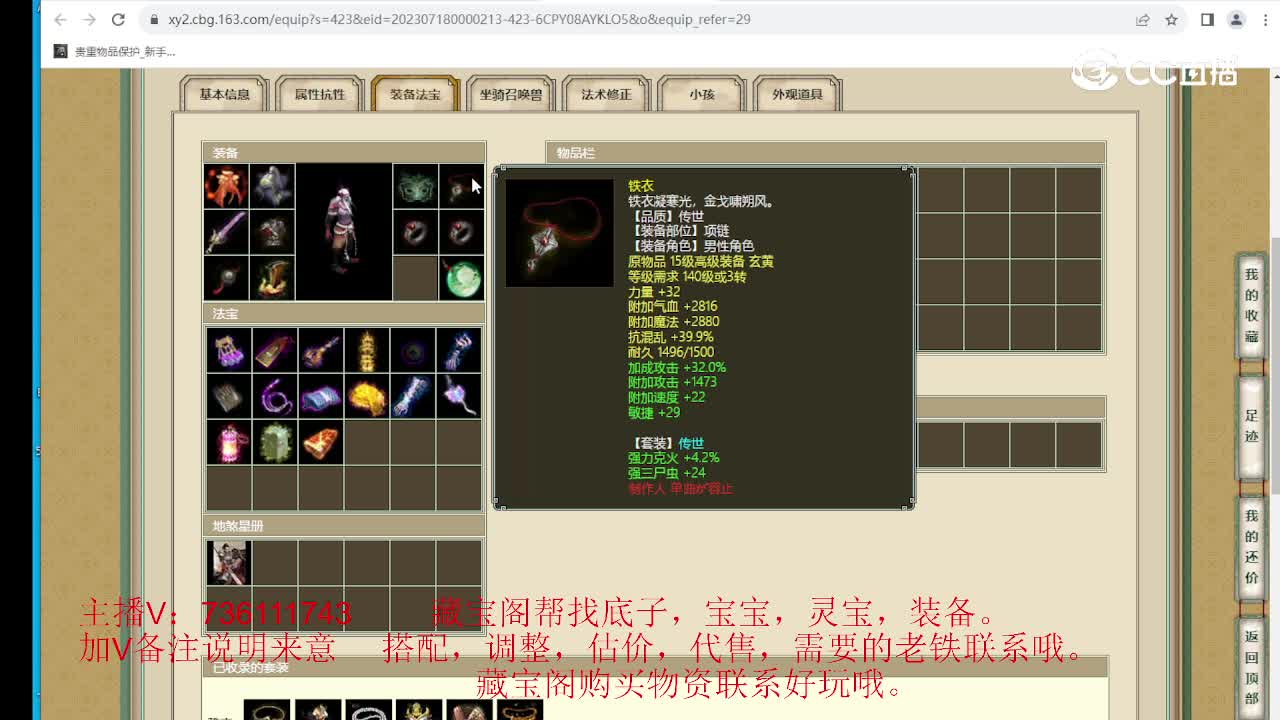The image size is (1280, 720).
Task: Select the red flame equipment icon
Action: pyautogui.click(x=226, y=187)
